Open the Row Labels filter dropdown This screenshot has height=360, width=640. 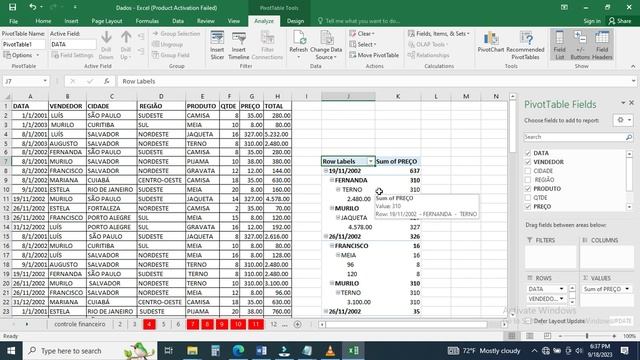coord(371,162)
